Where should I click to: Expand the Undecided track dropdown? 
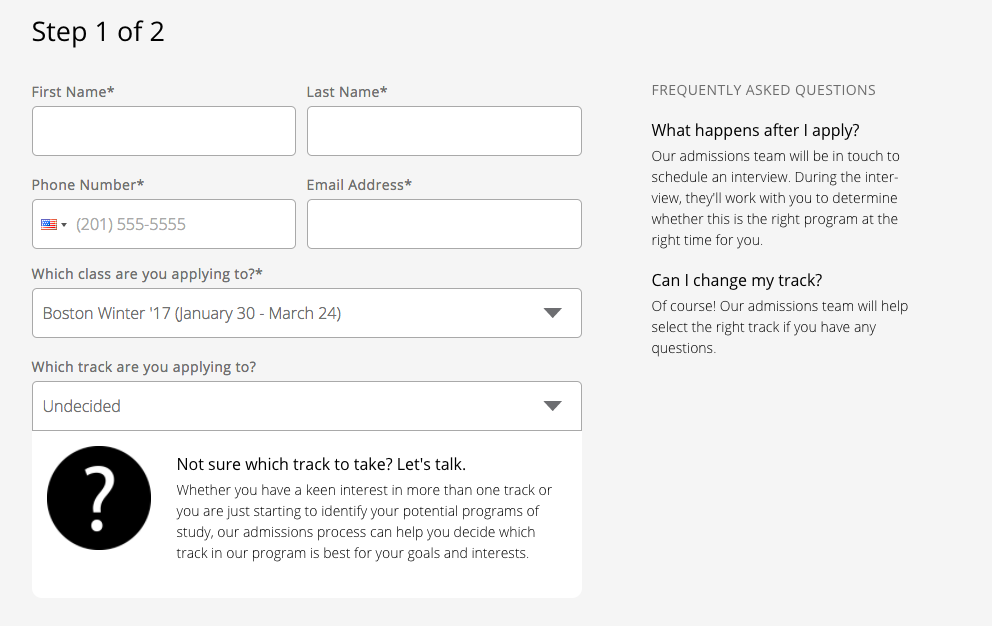pyautogui.click(x=307, y=406)
